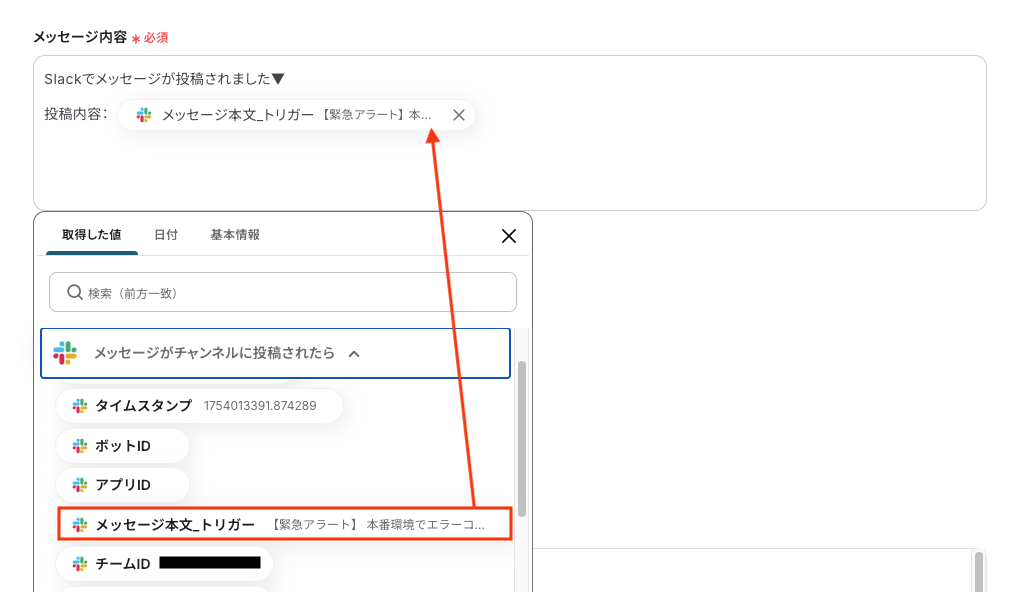Click Slack icon on ボットID row
1013x592 pixels.
pyautogui.click(x=79, y=446)
